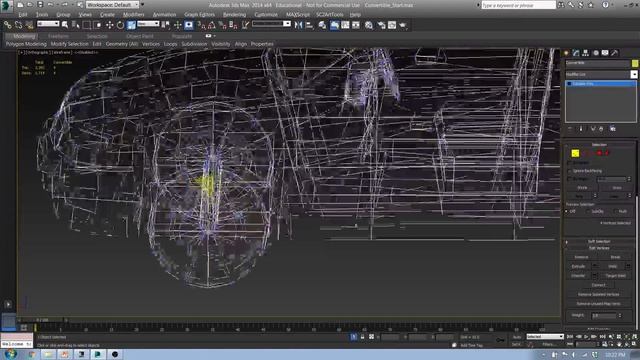This screenshot has width=640, height=360.
Task: Switch to the Freeform ribbon tab
Action: 58,36
